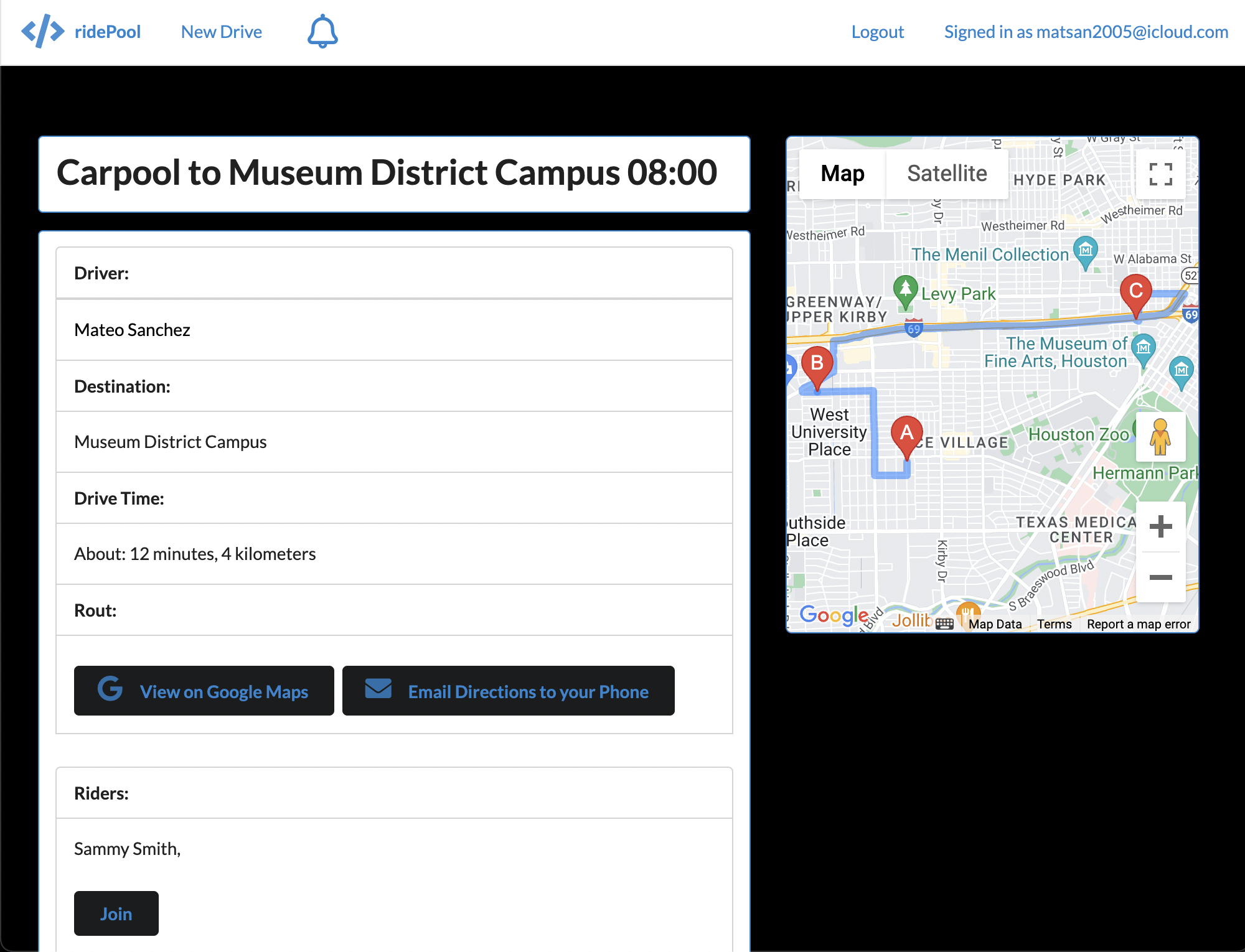
Task: Zoom out the map with minus
Action: [1160, 577]
